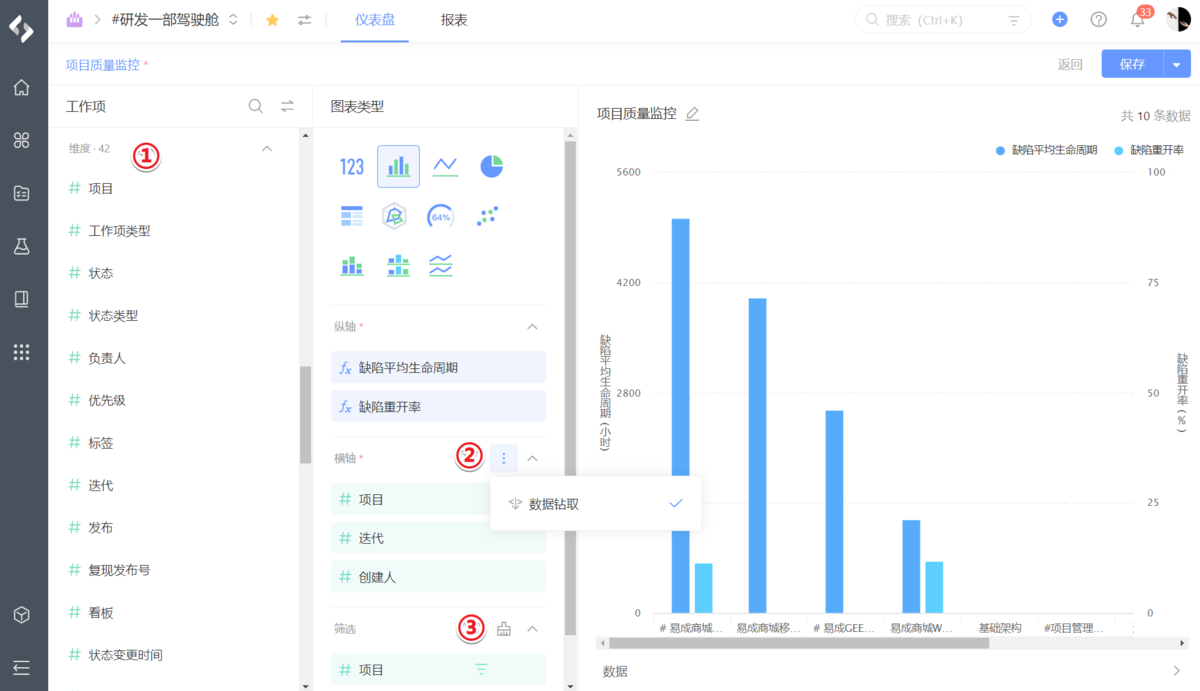Select the table chart type
This screenshot has height=691, width=1200.
click(x=352, y=216)
